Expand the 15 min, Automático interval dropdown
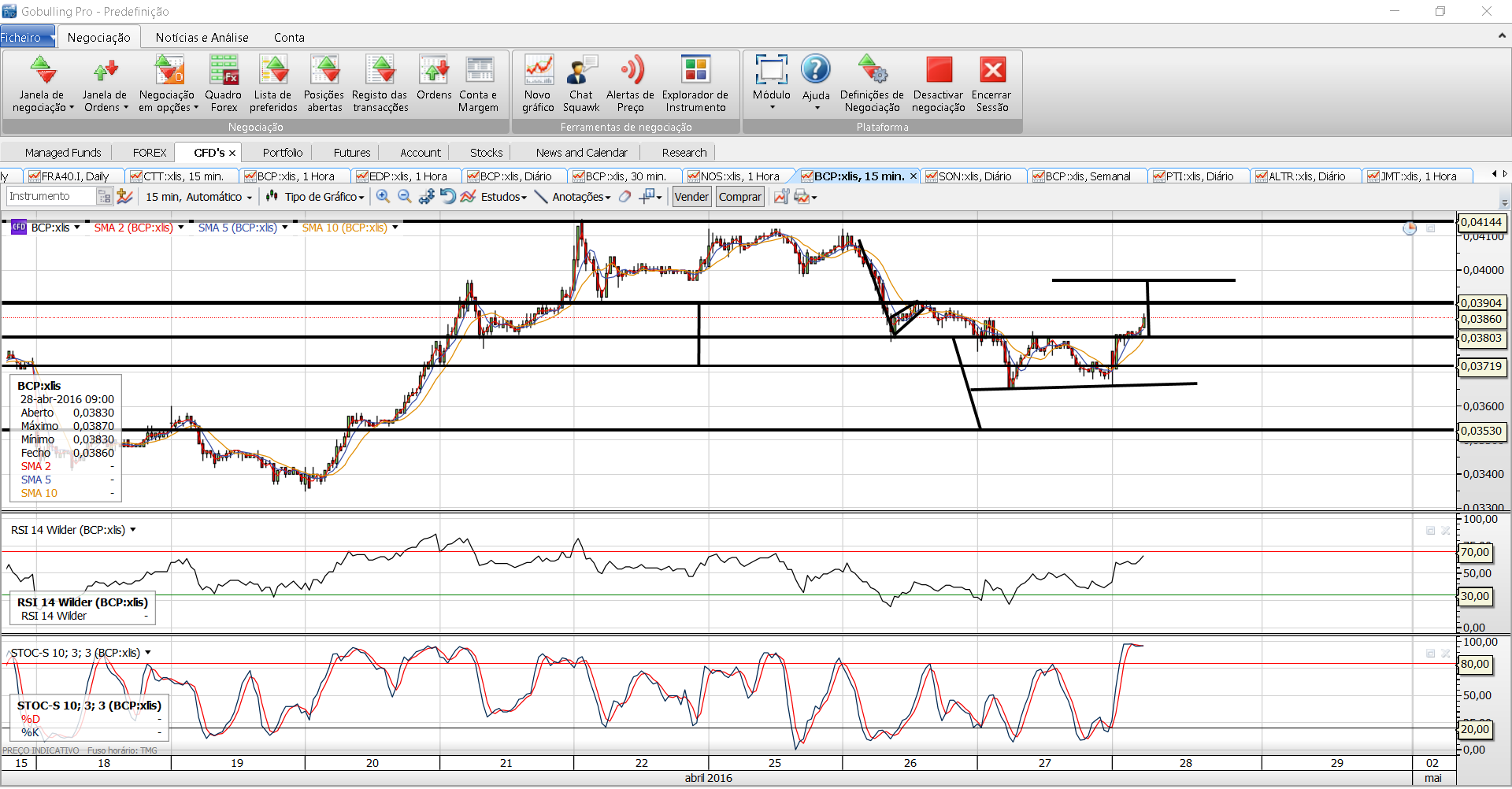 click(x=199, y=197)
